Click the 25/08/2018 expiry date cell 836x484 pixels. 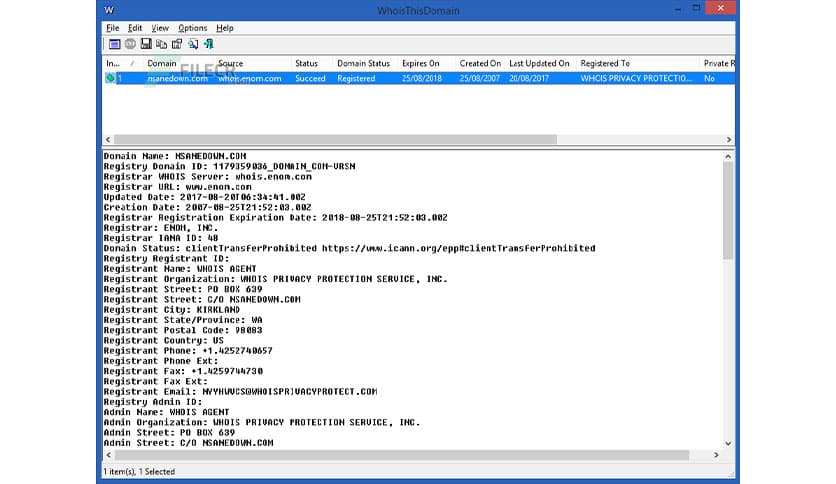point(422,78)
